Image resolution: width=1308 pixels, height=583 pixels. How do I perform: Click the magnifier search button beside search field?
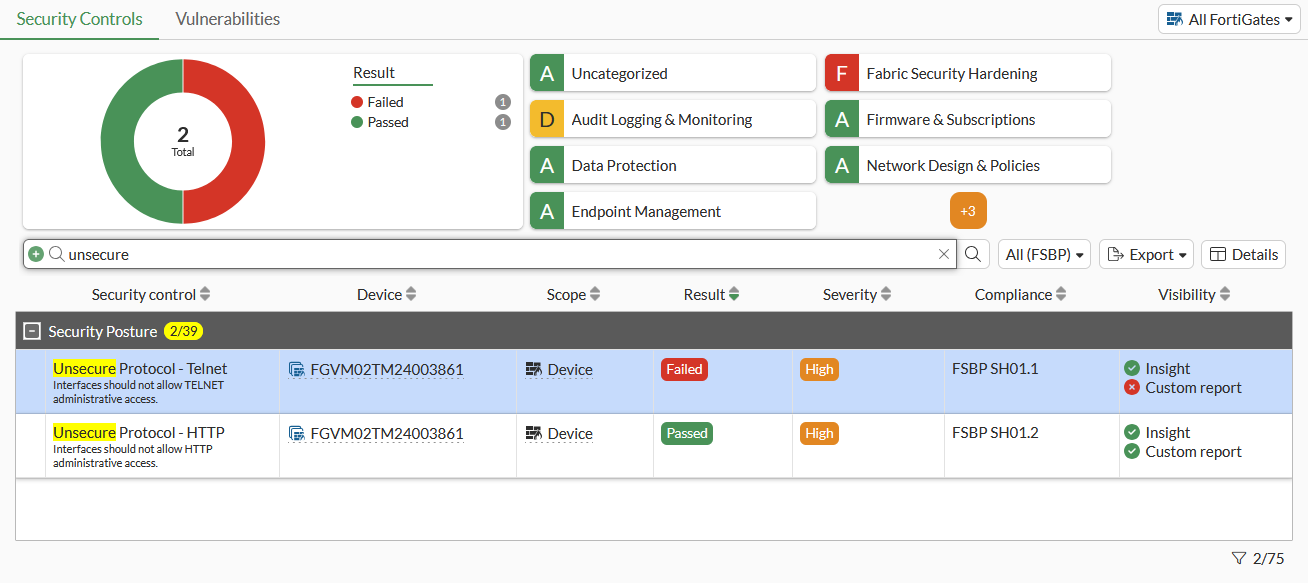[972, 254]
